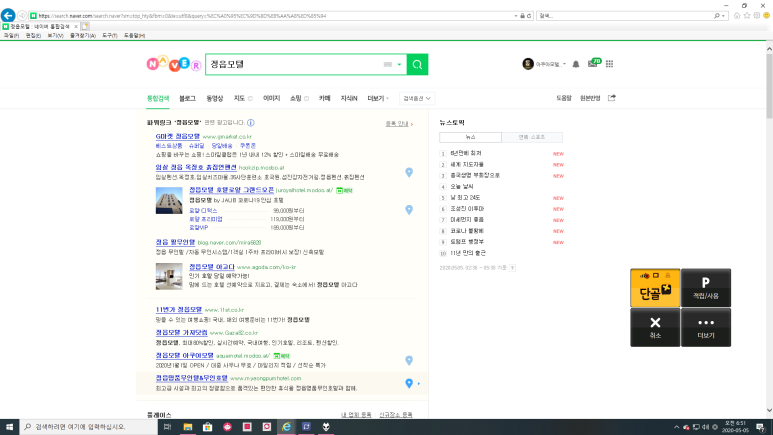The width and height of the screenshot is (773, 435).
Task: Click the info icon beside 파워링크 heading
Action: [251, 123]
